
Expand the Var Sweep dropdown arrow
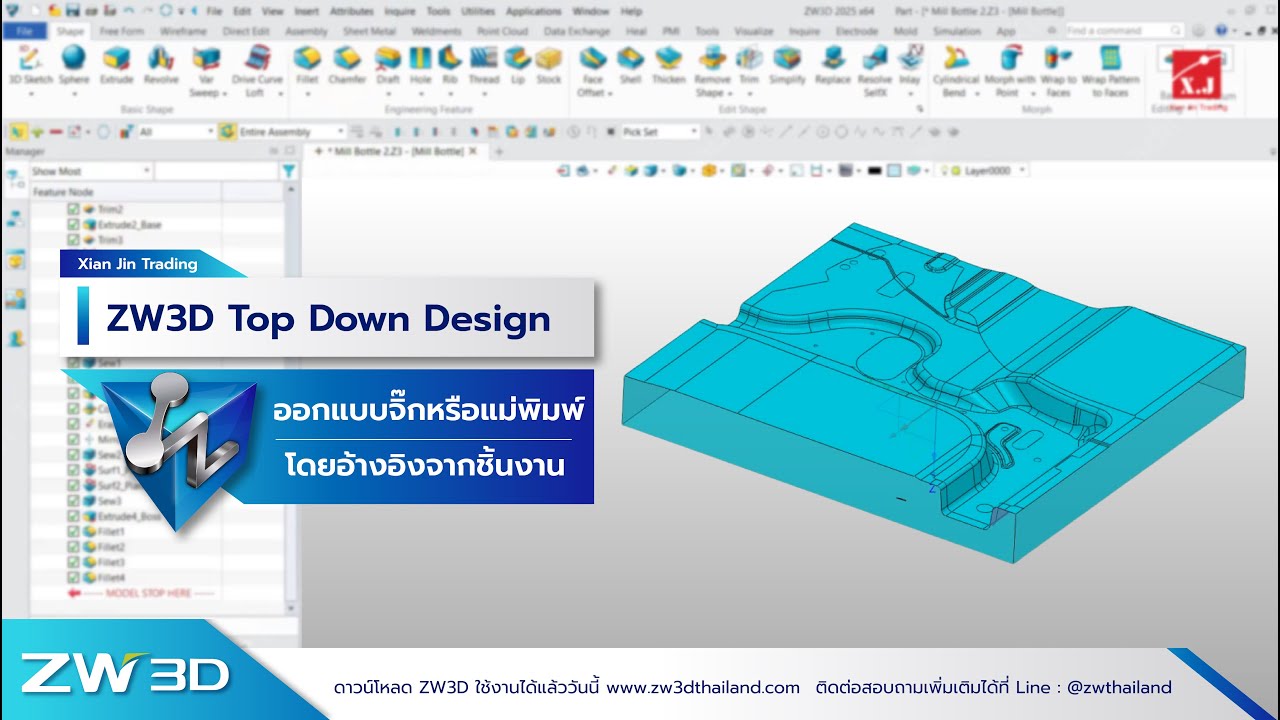point(223,93)
